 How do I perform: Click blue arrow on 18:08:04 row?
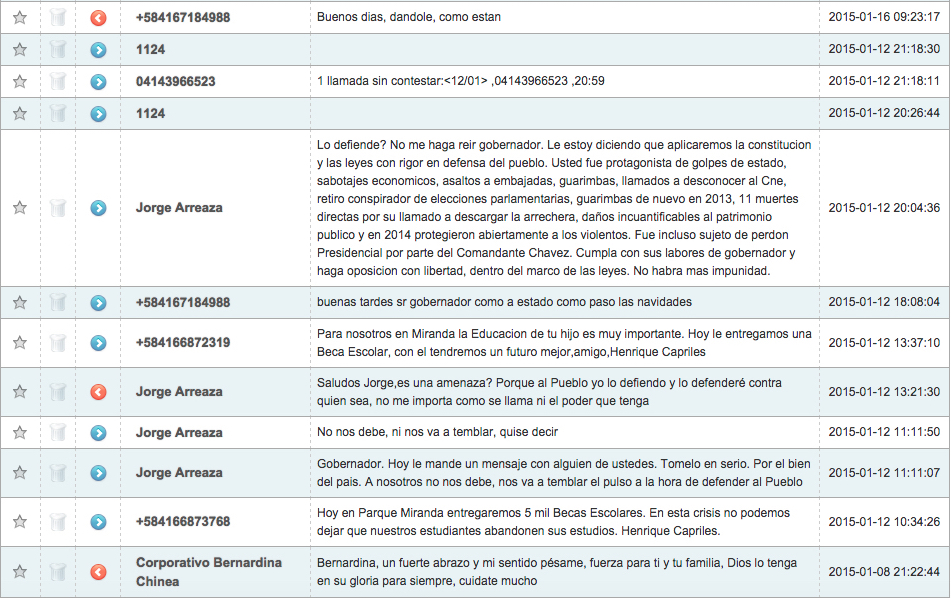click(98, 303)
